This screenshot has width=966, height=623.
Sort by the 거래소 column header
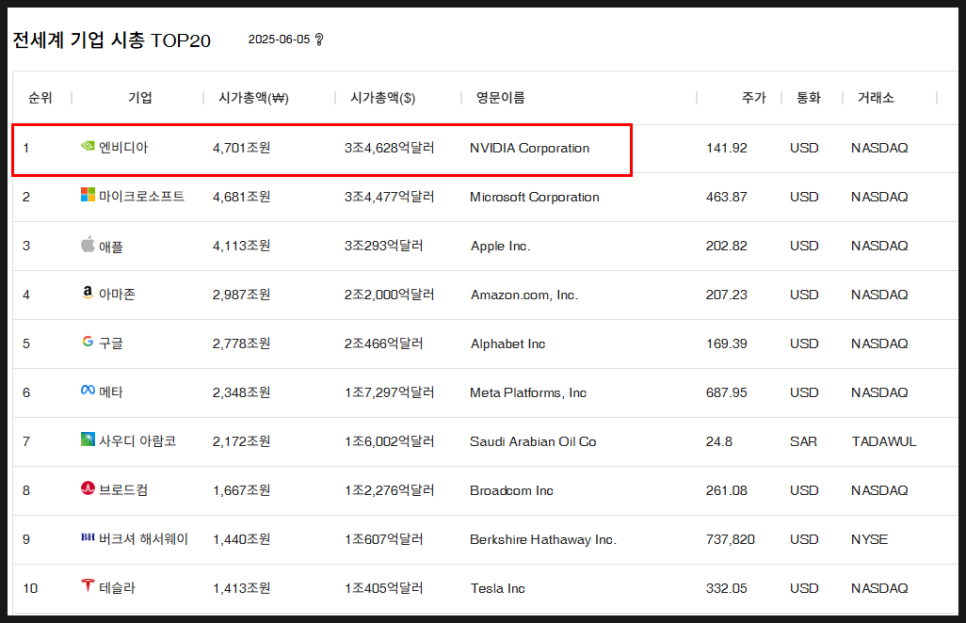click(875, 98)
